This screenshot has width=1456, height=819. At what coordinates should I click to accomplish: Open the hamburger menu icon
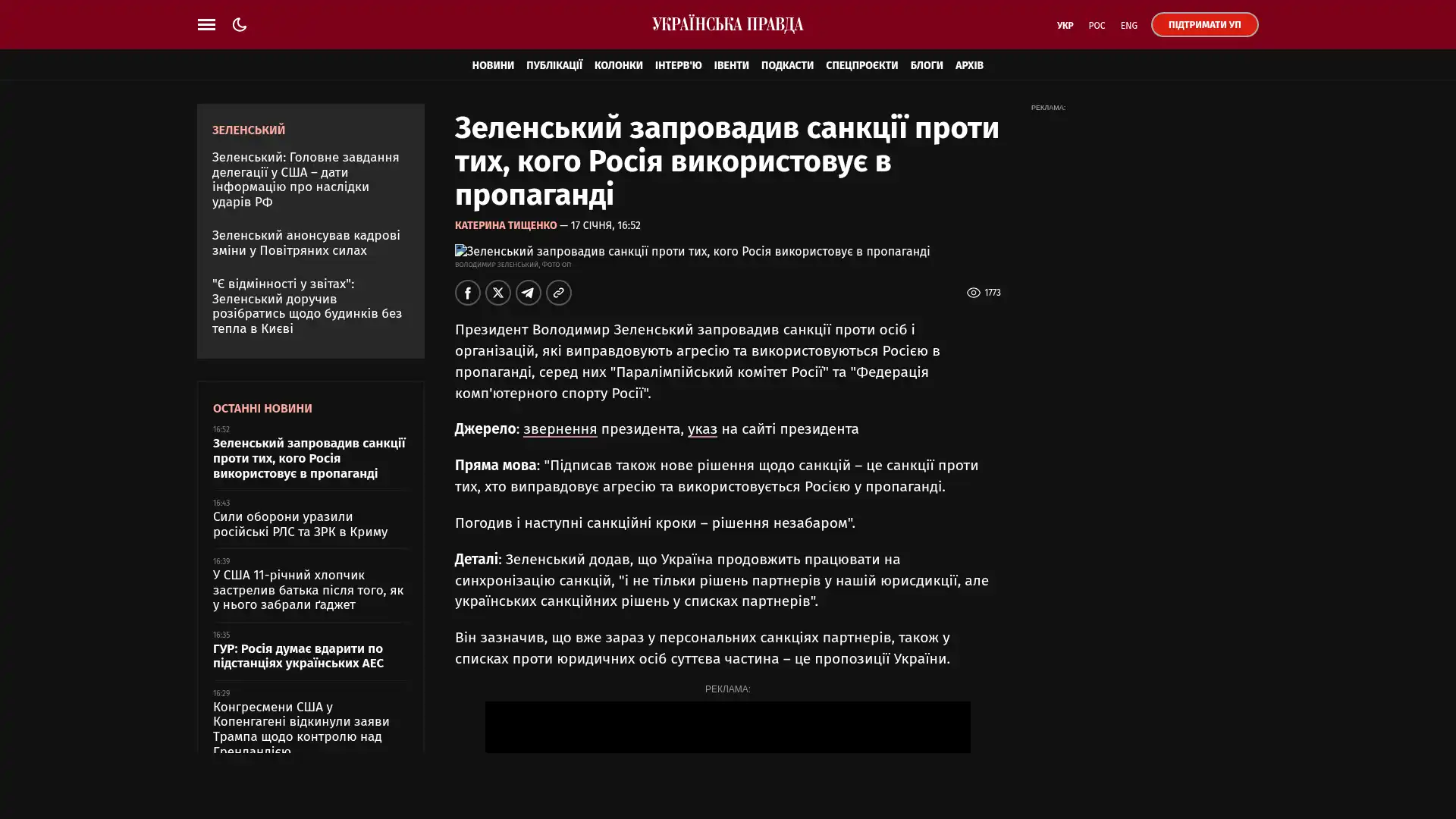(x=206, y=24)
